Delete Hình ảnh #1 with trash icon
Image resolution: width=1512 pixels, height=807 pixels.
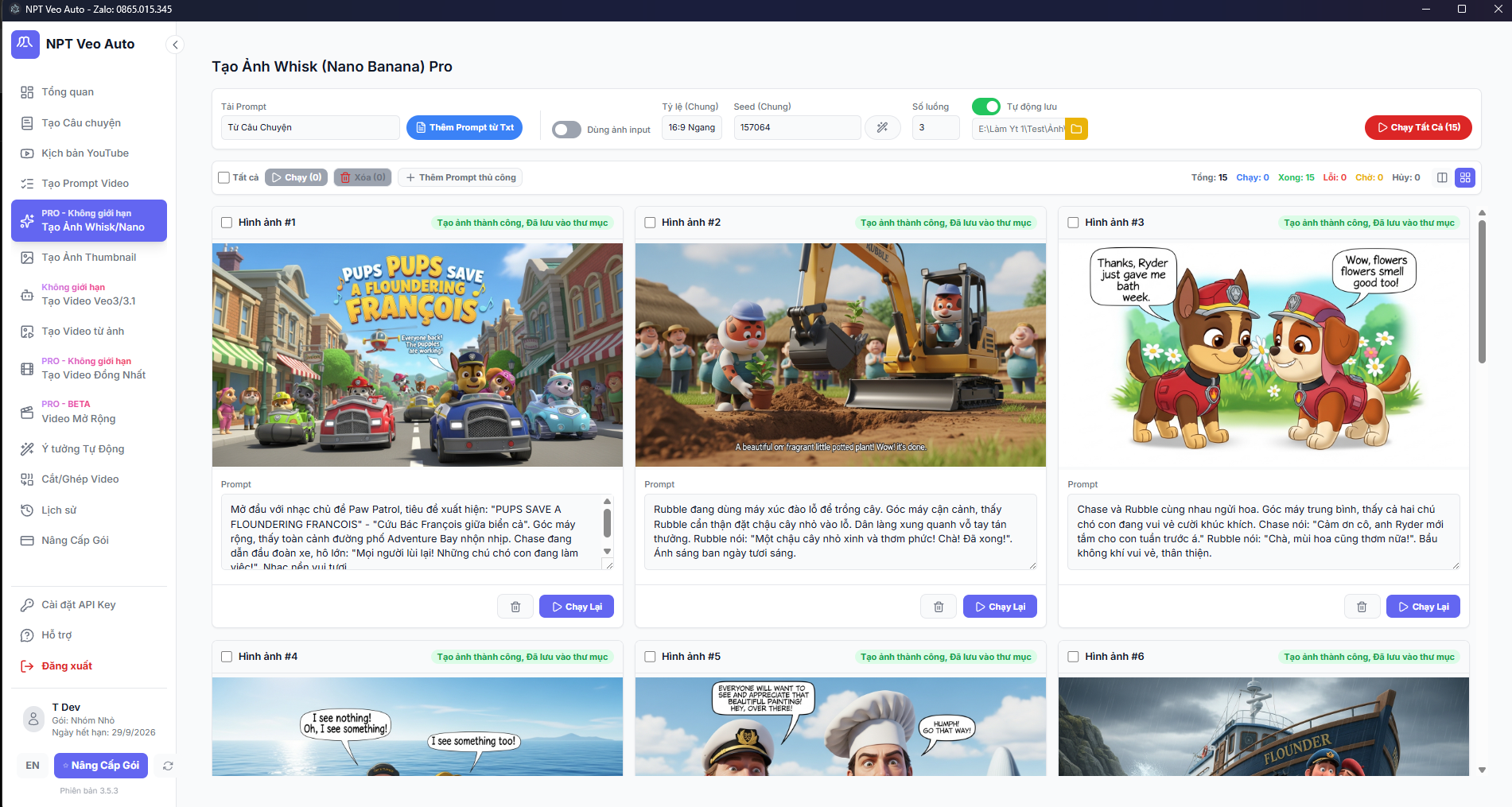click(515, 607)
